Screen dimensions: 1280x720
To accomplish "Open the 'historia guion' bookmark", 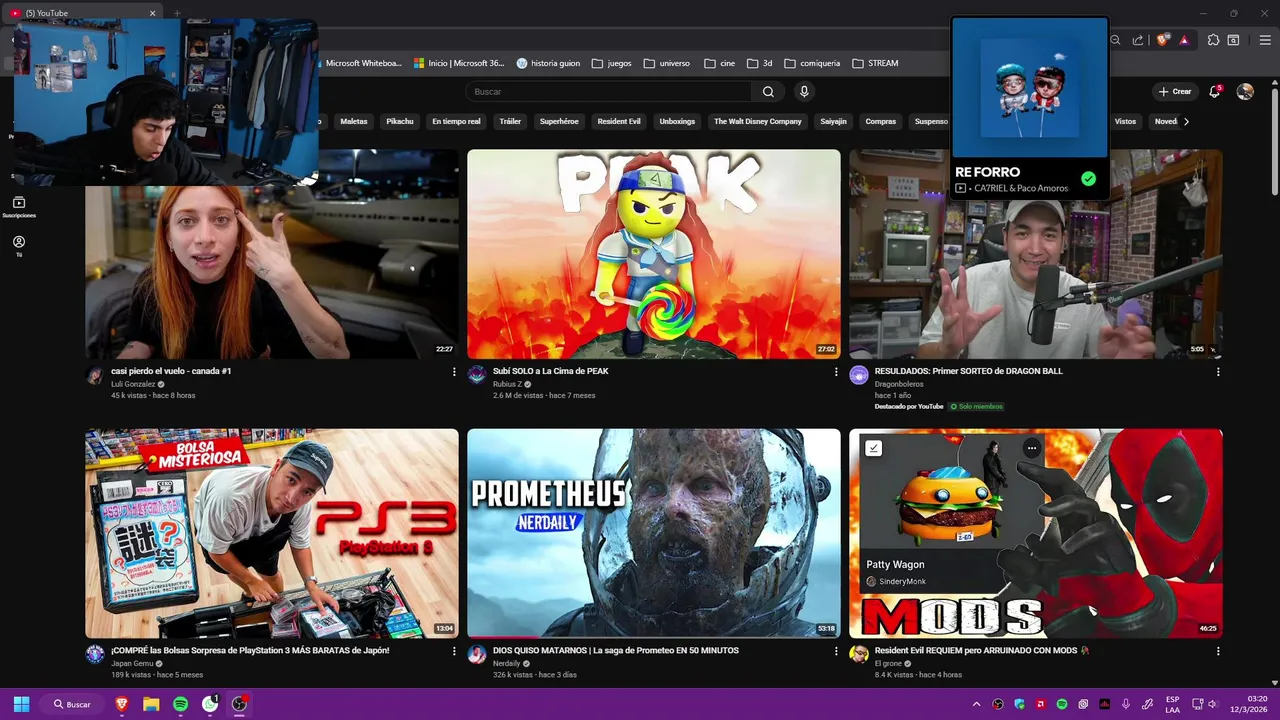I will pos(548,63).
